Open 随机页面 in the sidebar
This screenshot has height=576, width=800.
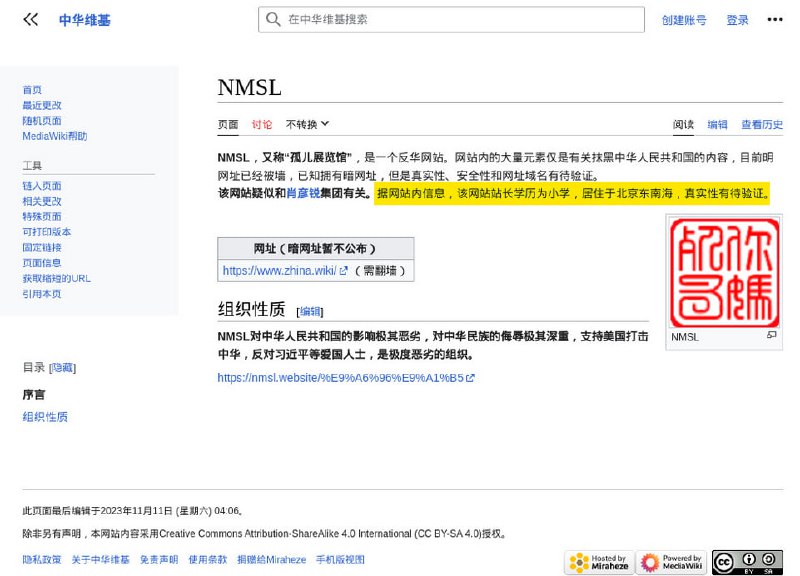coord(40,119)
